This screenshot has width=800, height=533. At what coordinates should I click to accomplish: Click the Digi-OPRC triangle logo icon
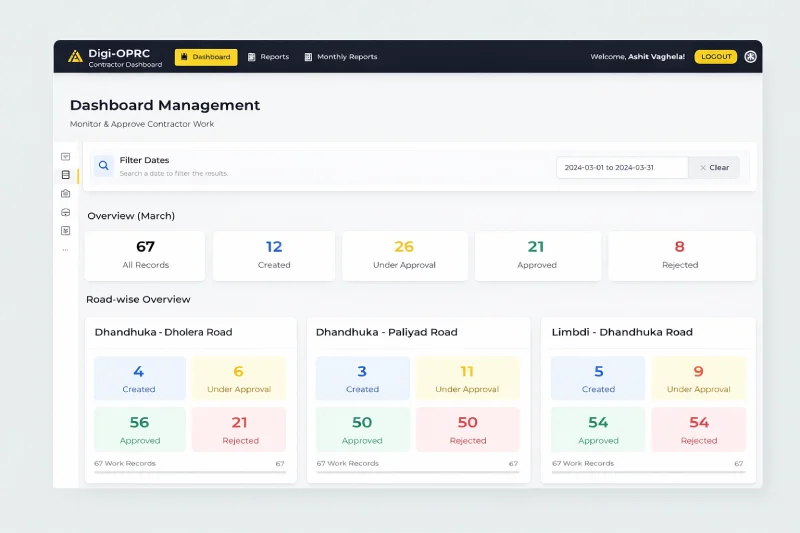click(x=75, y=57)
